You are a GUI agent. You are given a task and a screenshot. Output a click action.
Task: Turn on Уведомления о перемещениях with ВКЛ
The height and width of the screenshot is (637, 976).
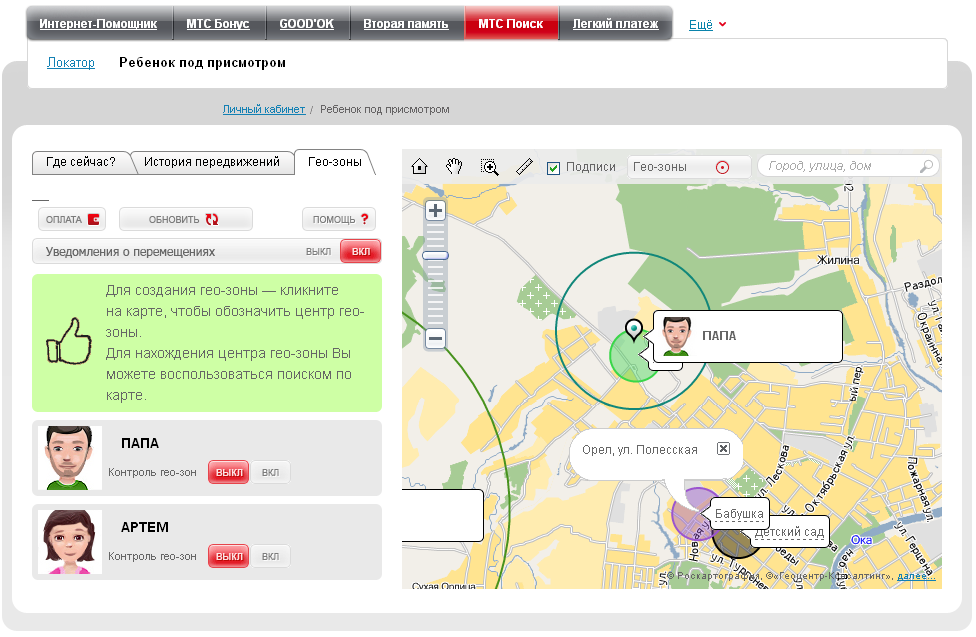[360, 252]
